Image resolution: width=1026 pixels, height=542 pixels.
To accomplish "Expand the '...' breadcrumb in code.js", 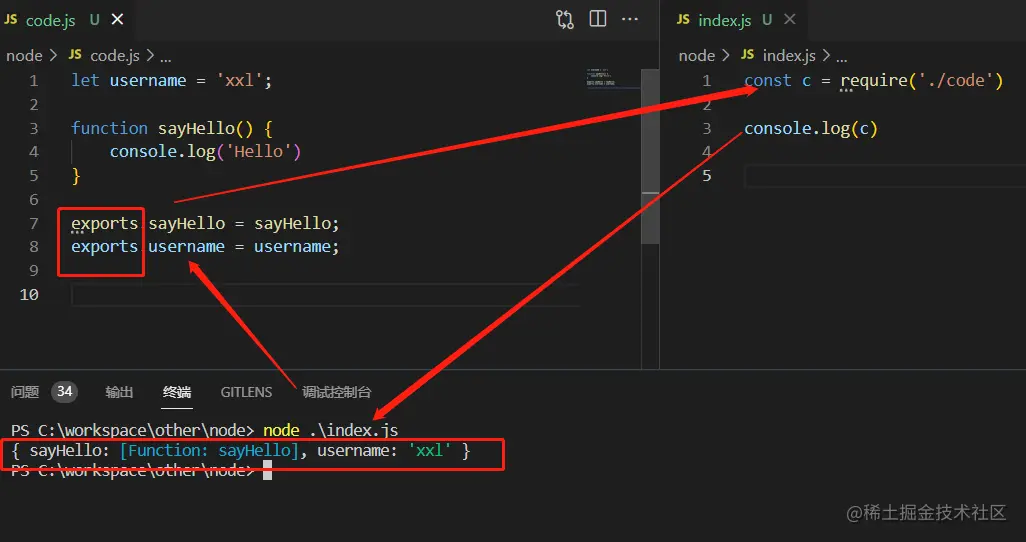I will click(166, 58).
